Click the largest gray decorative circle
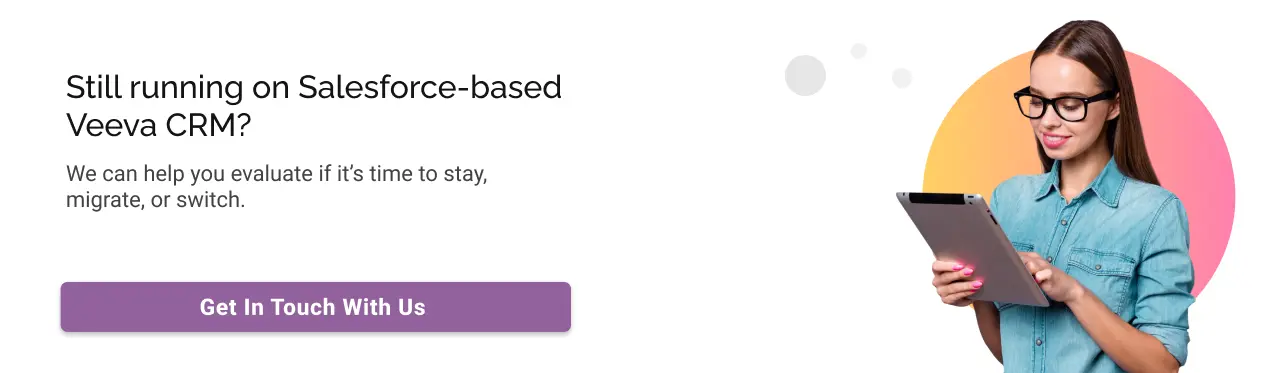1281x373 pixels. click(x=805, y=75)
